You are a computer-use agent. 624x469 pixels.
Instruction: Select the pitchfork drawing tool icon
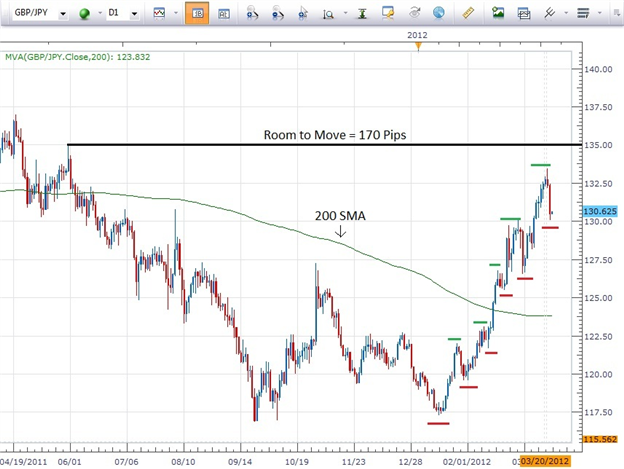pos(549,13)
